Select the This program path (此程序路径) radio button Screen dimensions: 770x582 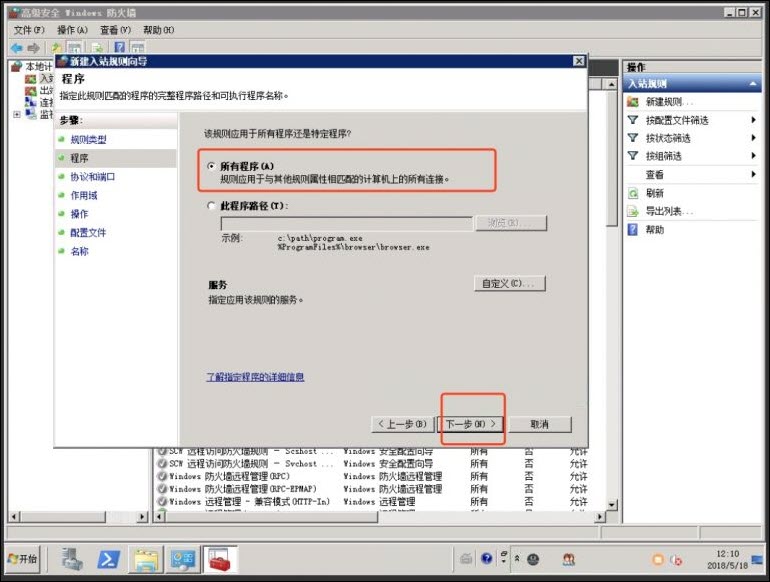[x=211, y=205]
